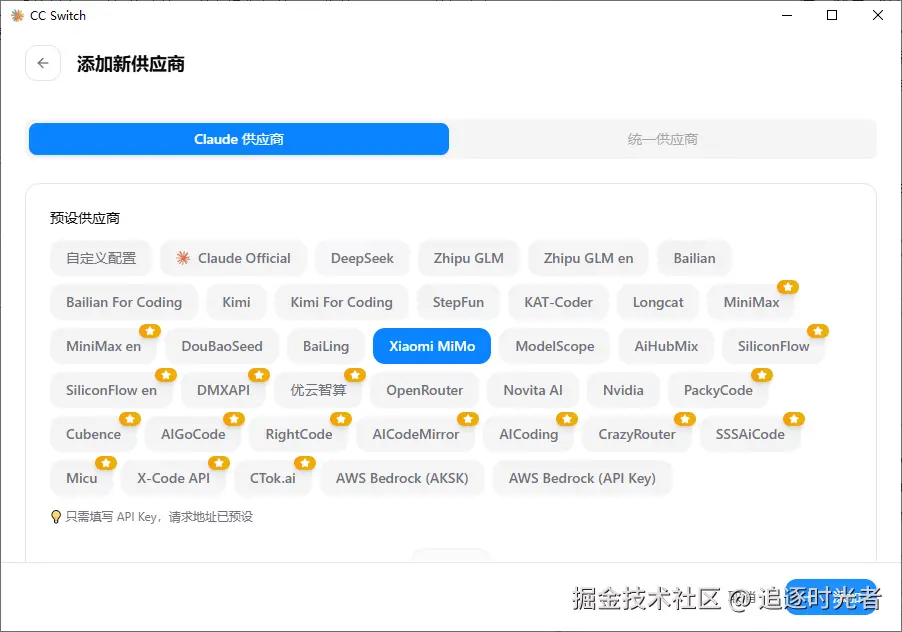Select the SiliconFlow en preset

coord(112,390)
